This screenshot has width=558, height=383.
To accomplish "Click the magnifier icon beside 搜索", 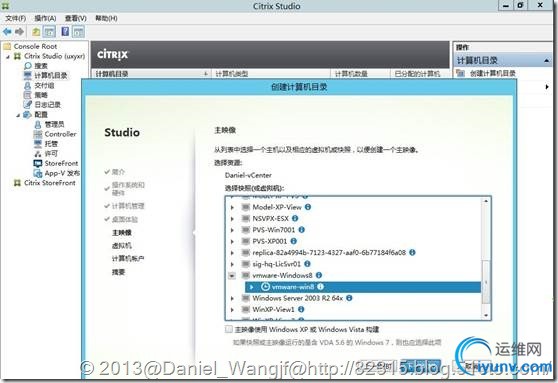I will (x=28, y=66).
